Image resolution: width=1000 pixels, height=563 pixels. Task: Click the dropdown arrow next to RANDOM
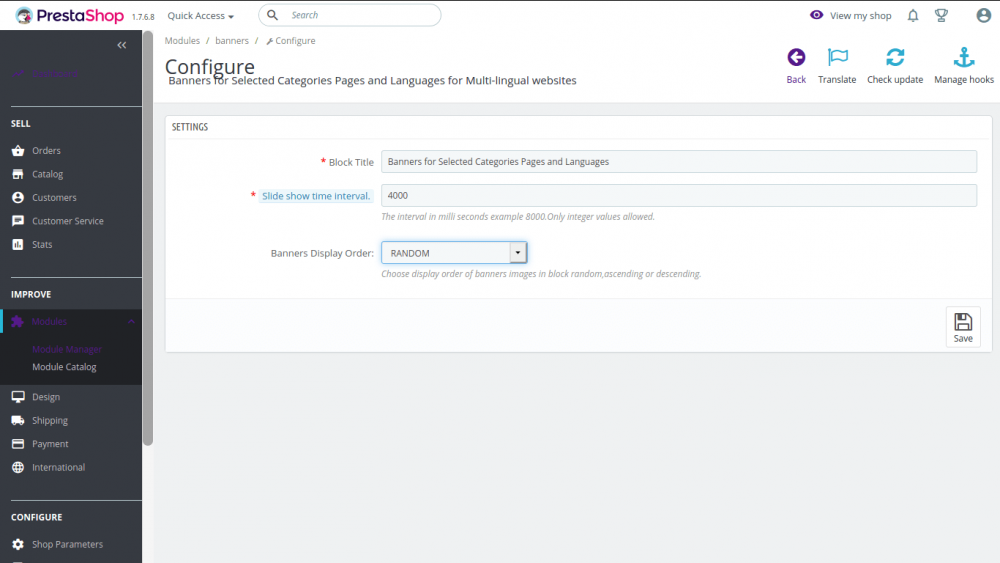[518, 253]
